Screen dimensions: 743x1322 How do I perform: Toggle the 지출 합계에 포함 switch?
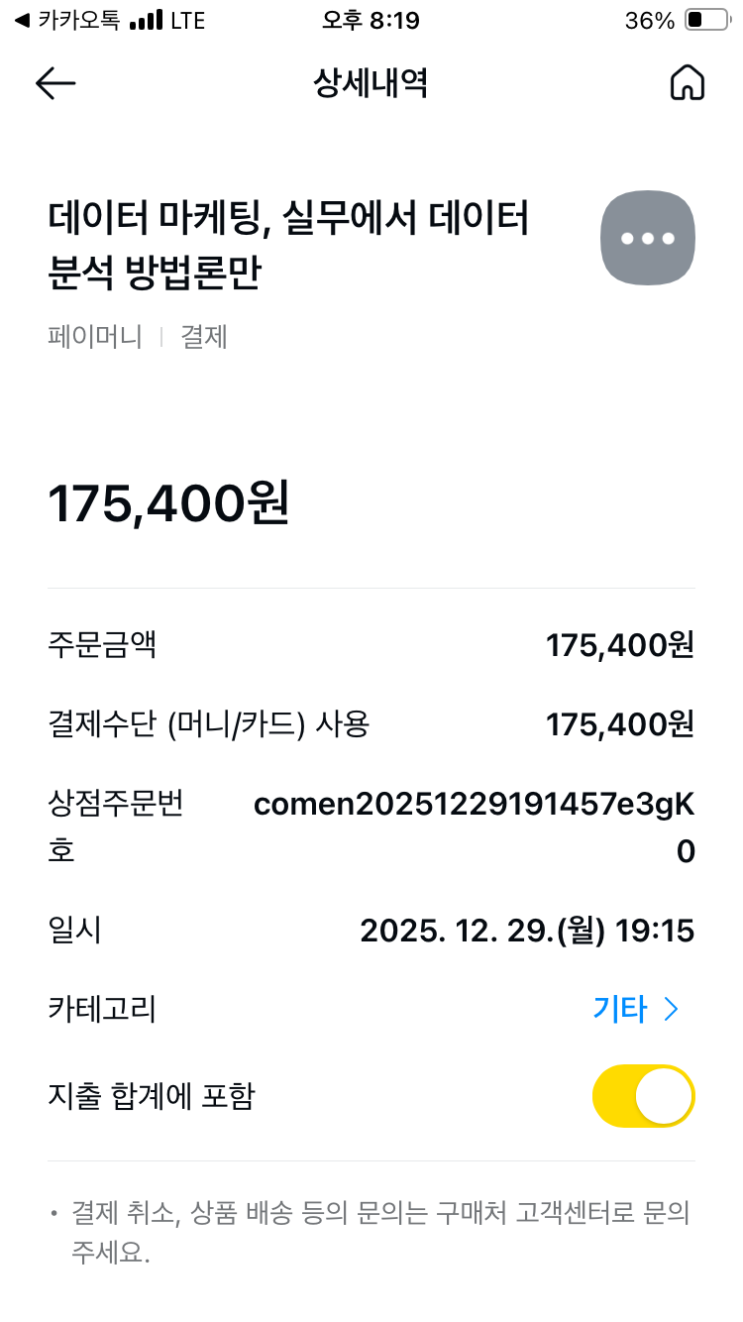pos(643,1096)
